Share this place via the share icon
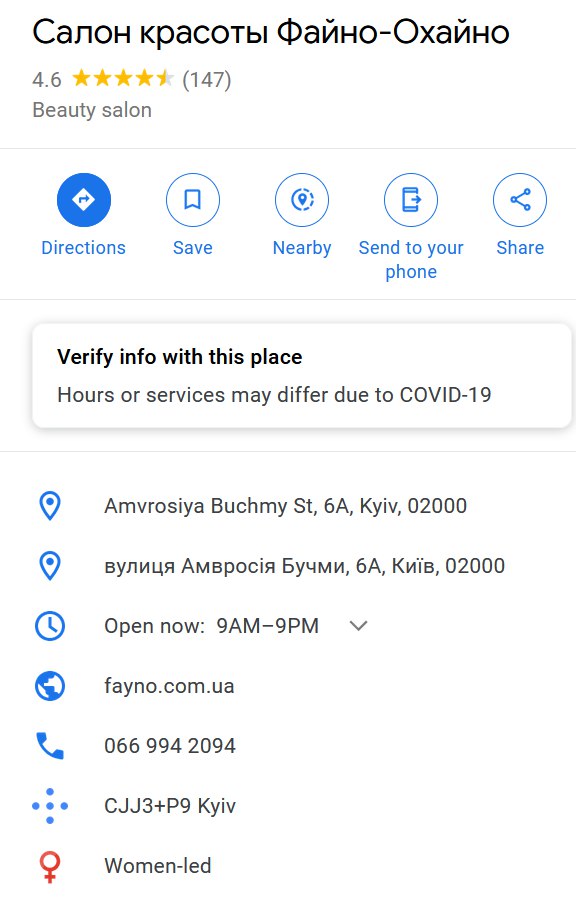Image resolution: width=576 pixels, height=906 pixels. coord(520,200)
